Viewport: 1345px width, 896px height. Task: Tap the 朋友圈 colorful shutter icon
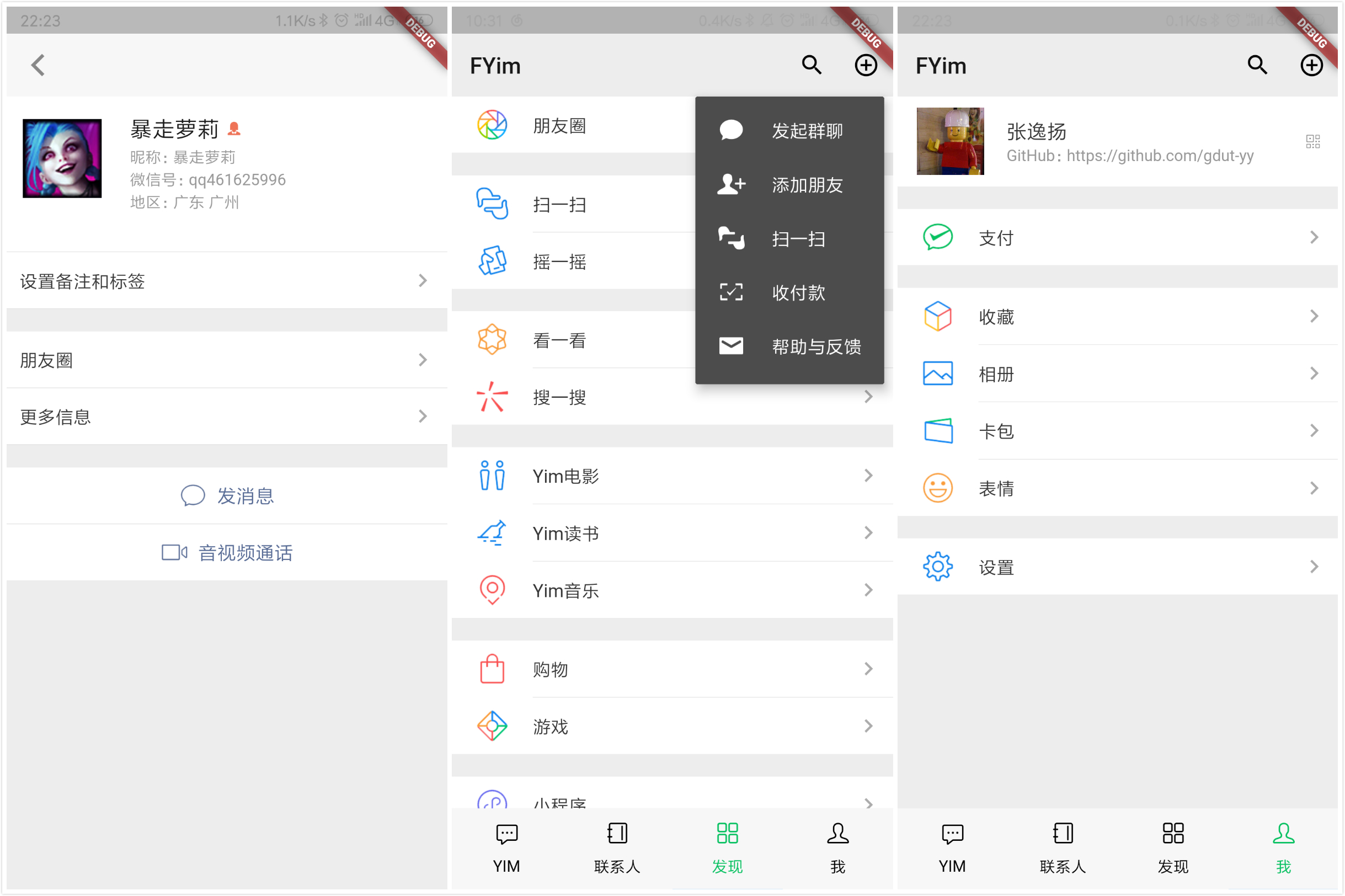coord(492,125)
